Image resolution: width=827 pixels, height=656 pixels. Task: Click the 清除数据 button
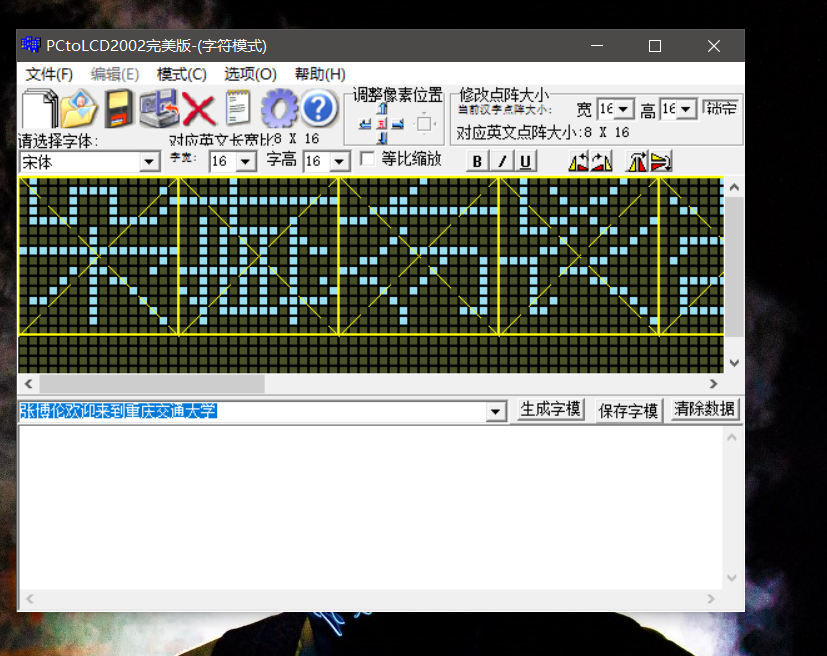[x=703, y=410]
